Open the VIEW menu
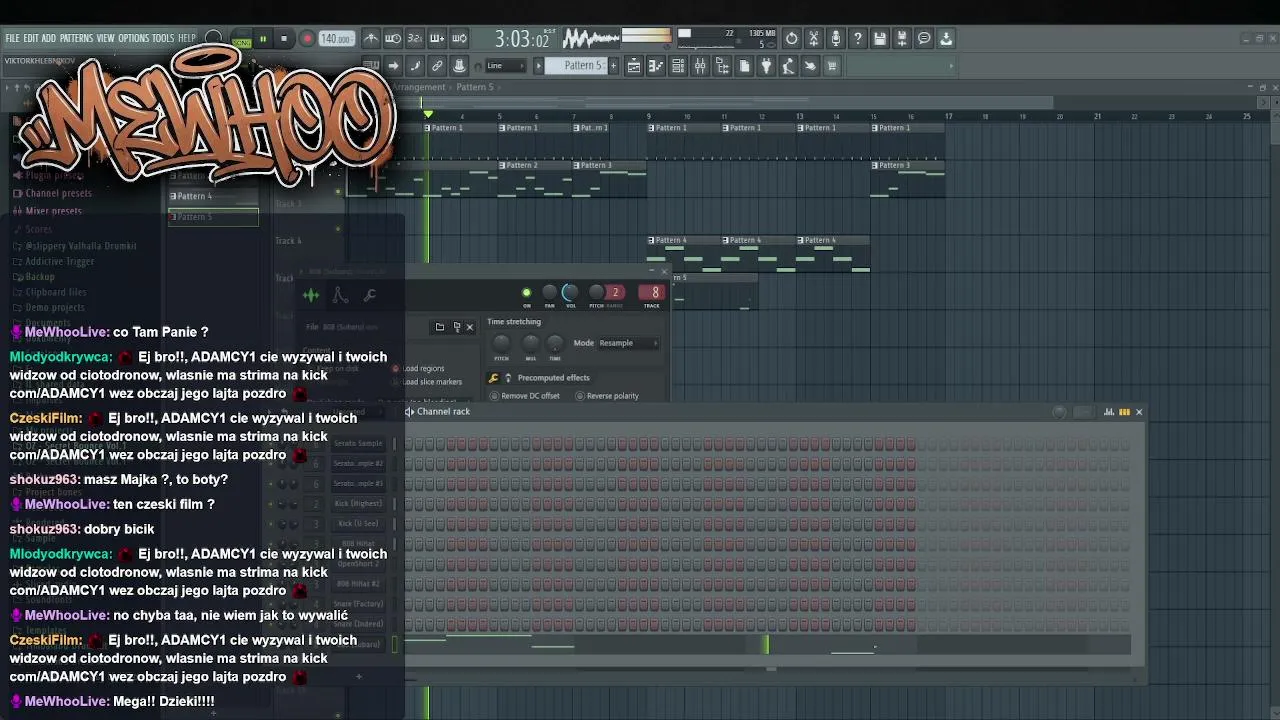1280x720 pixels. click(x=105, y=38)
